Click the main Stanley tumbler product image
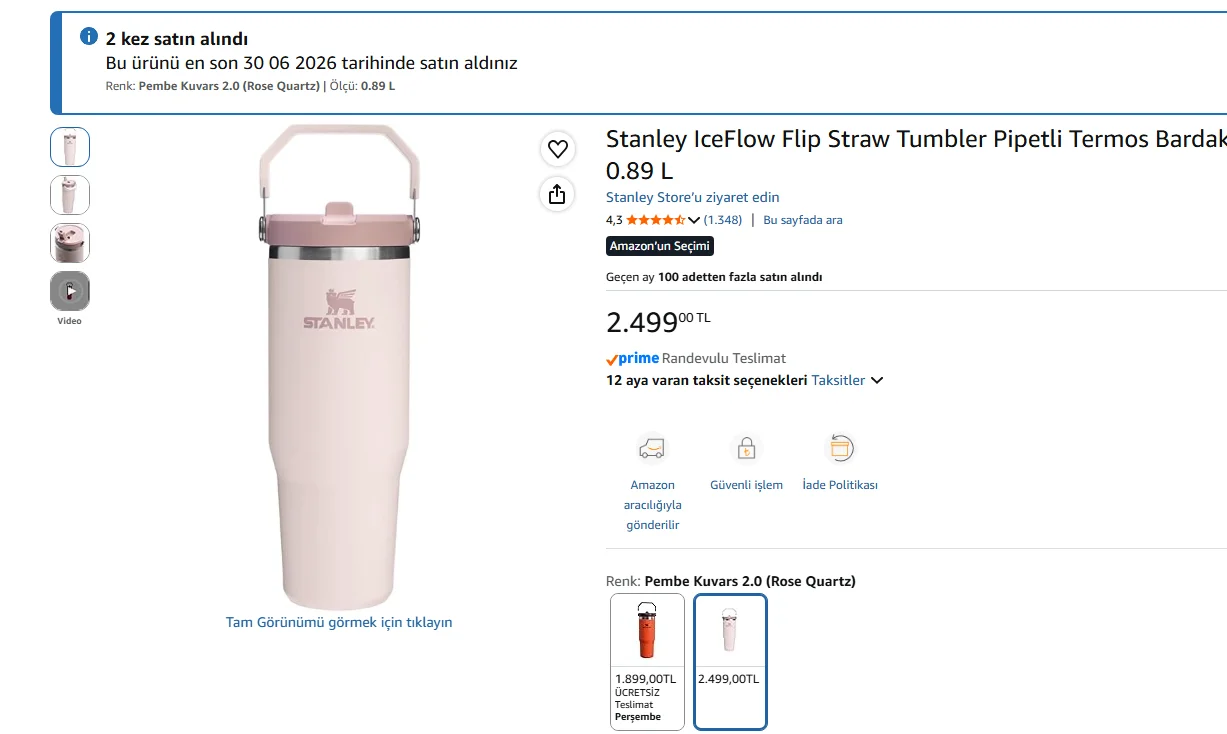 click(339, 366)
